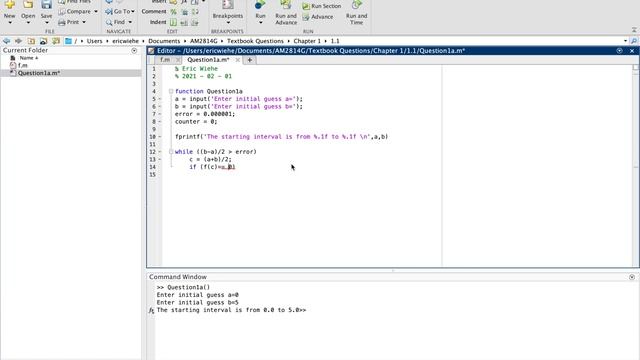This screenshot has height=360, width=640.
Task: Click the Run button
Action: [260, 8]
